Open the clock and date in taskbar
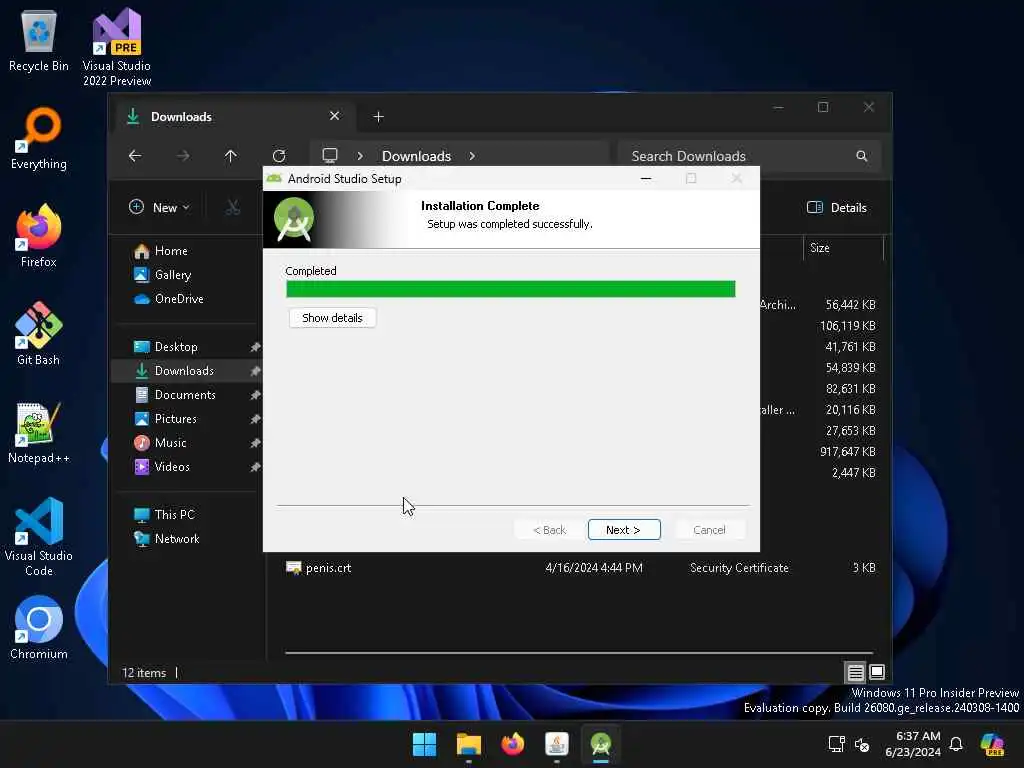Viewport: 1024px width, 768px height. pyautogui.click(x=913, y=744)
